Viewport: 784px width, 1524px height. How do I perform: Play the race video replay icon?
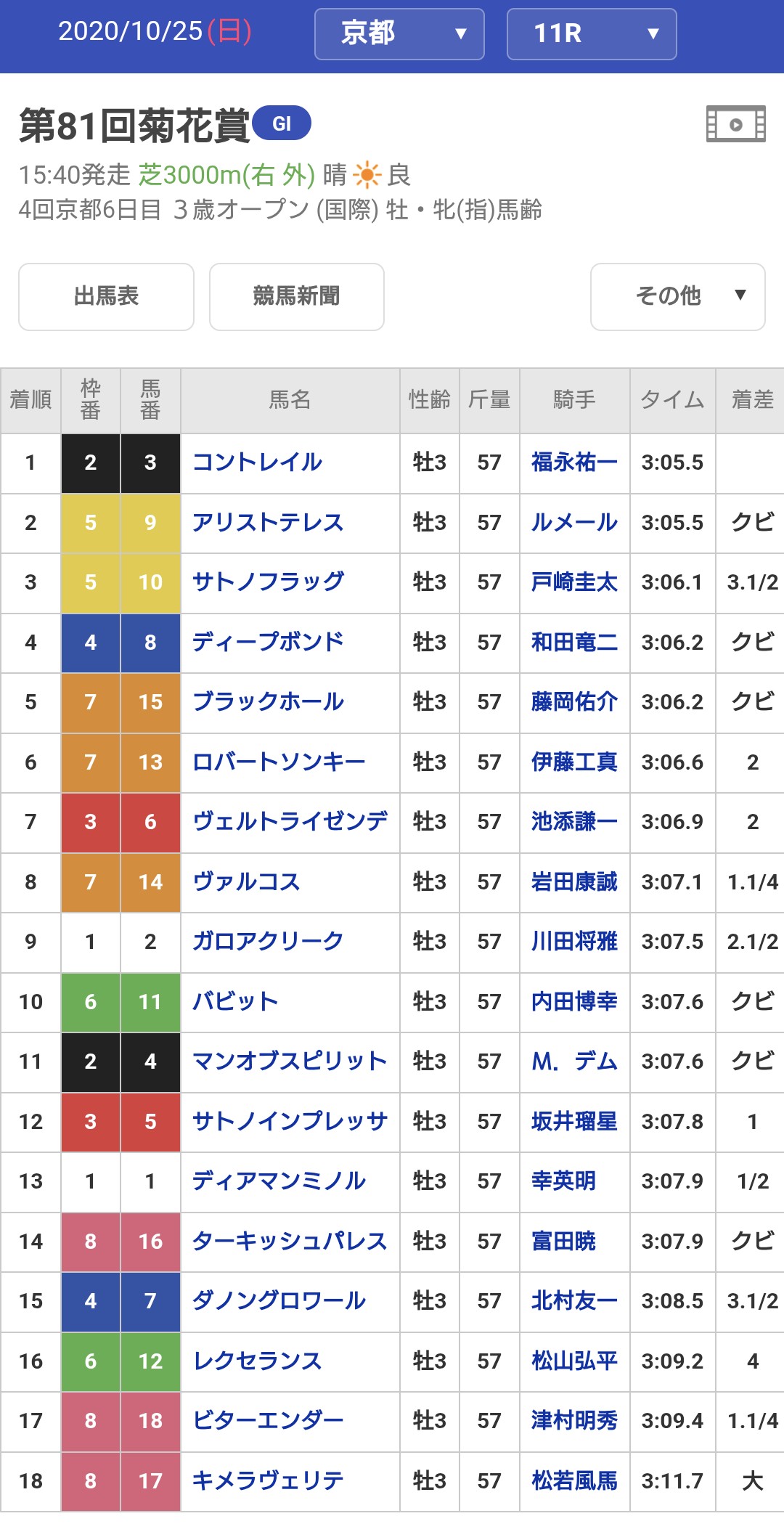pos(736,124)
